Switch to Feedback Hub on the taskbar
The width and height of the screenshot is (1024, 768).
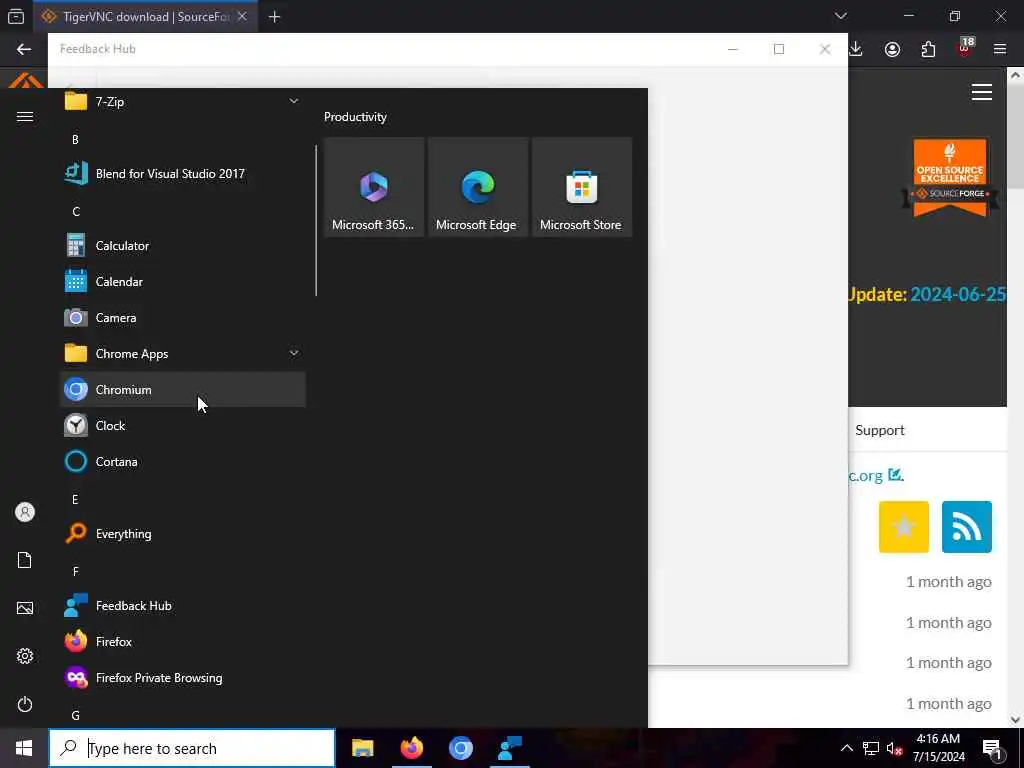click(x=509, y=748)
